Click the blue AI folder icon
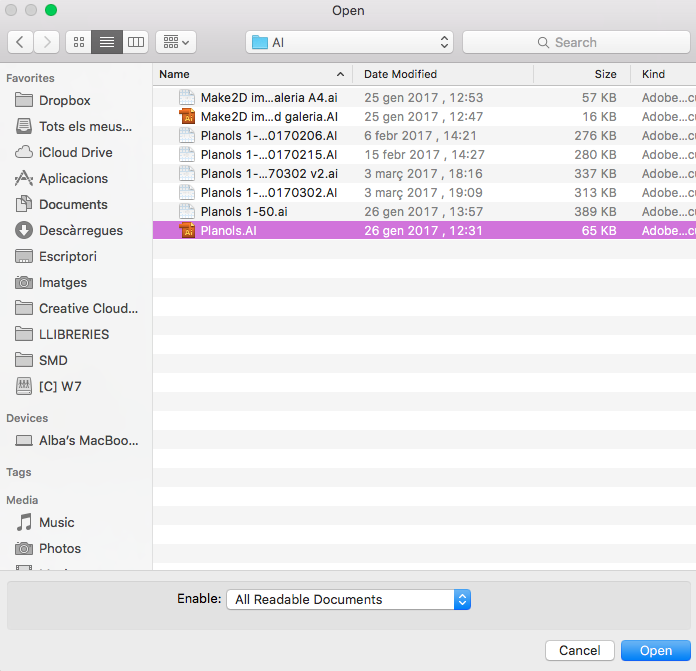The image size is (696, 671). point(260,42)
